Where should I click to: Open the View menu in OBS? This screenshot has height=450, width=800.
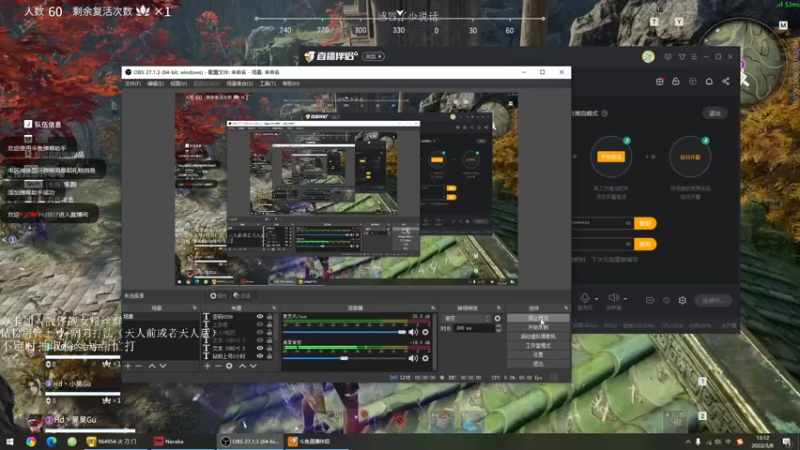[179, 84]
